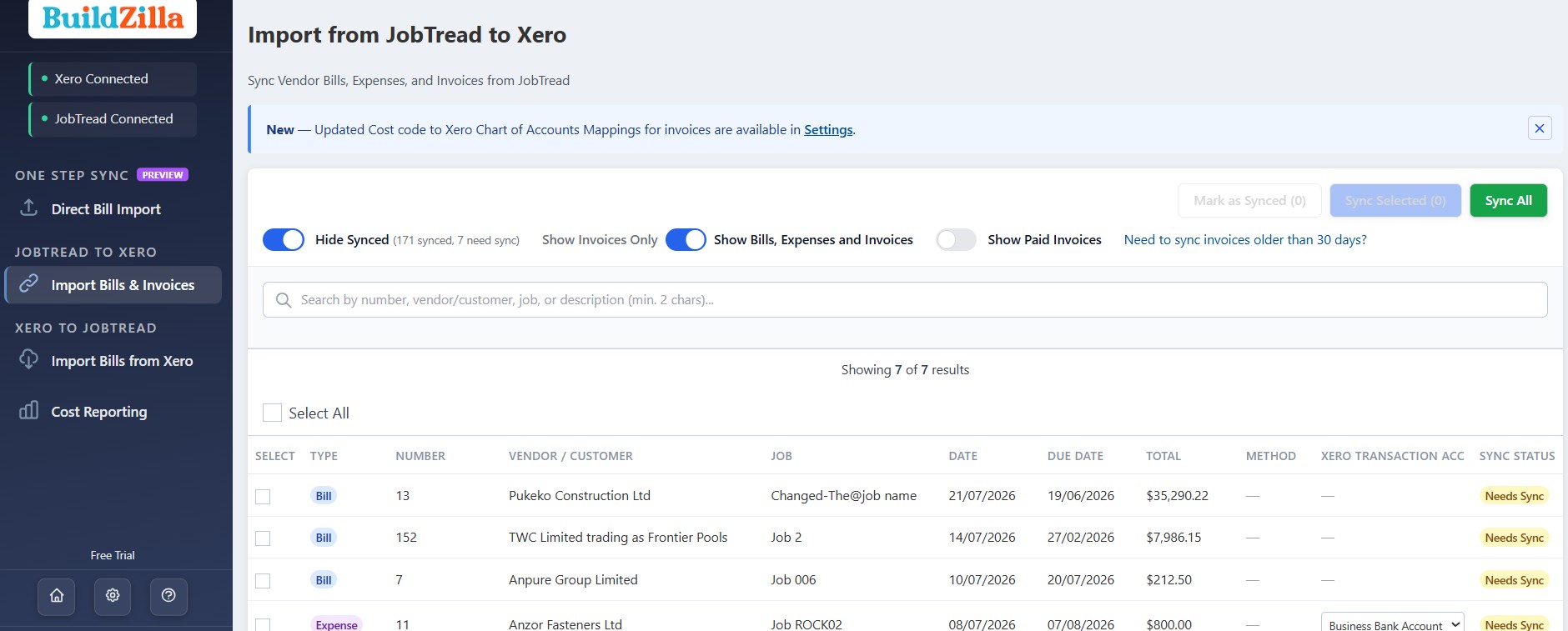The image size is (1568, 631).
Task: Click the Needs Sync badge for Pukeko Construction
Action: (1514, 496)
